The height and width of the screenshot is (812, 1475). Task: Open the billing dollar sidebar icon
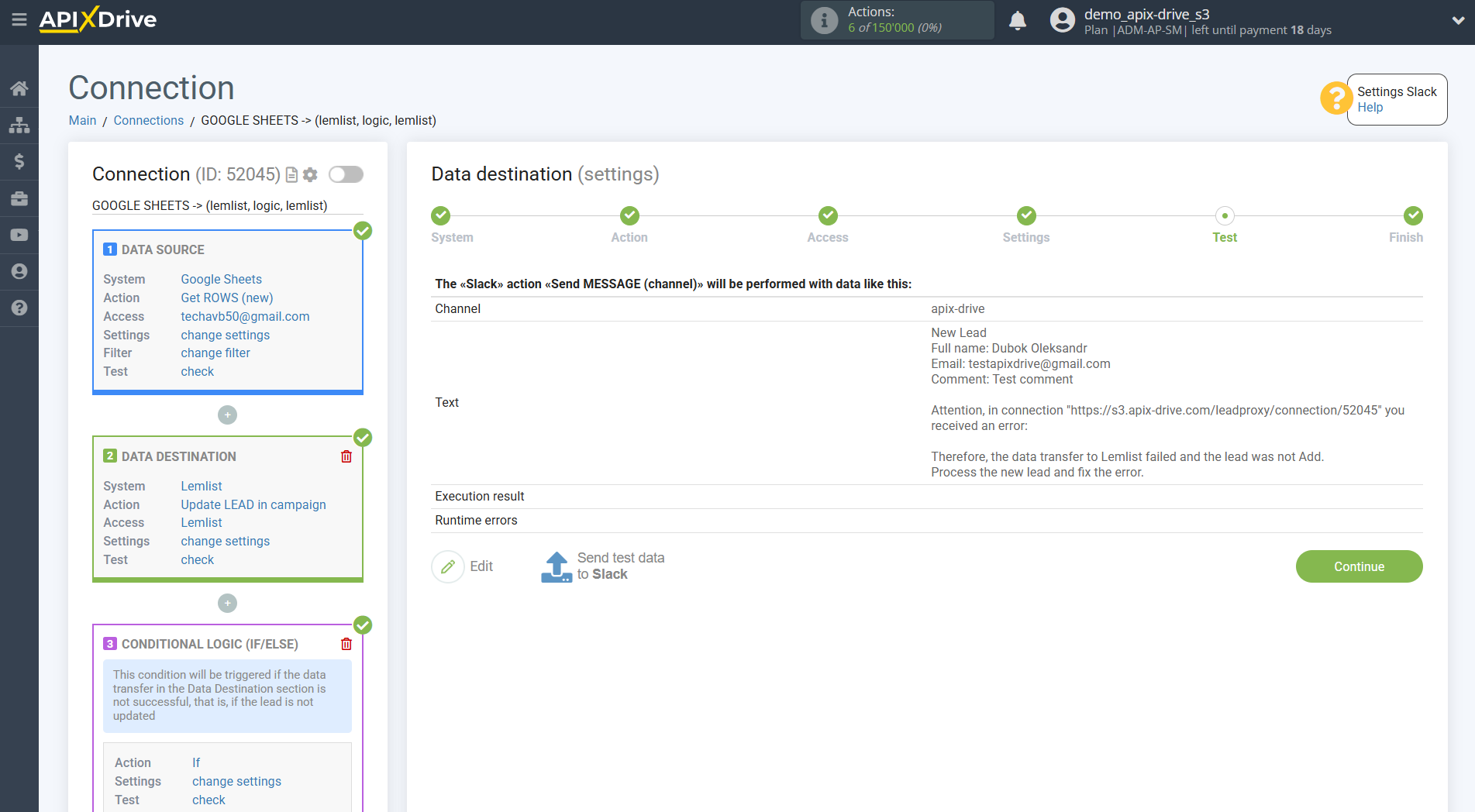tap(19, 161)
